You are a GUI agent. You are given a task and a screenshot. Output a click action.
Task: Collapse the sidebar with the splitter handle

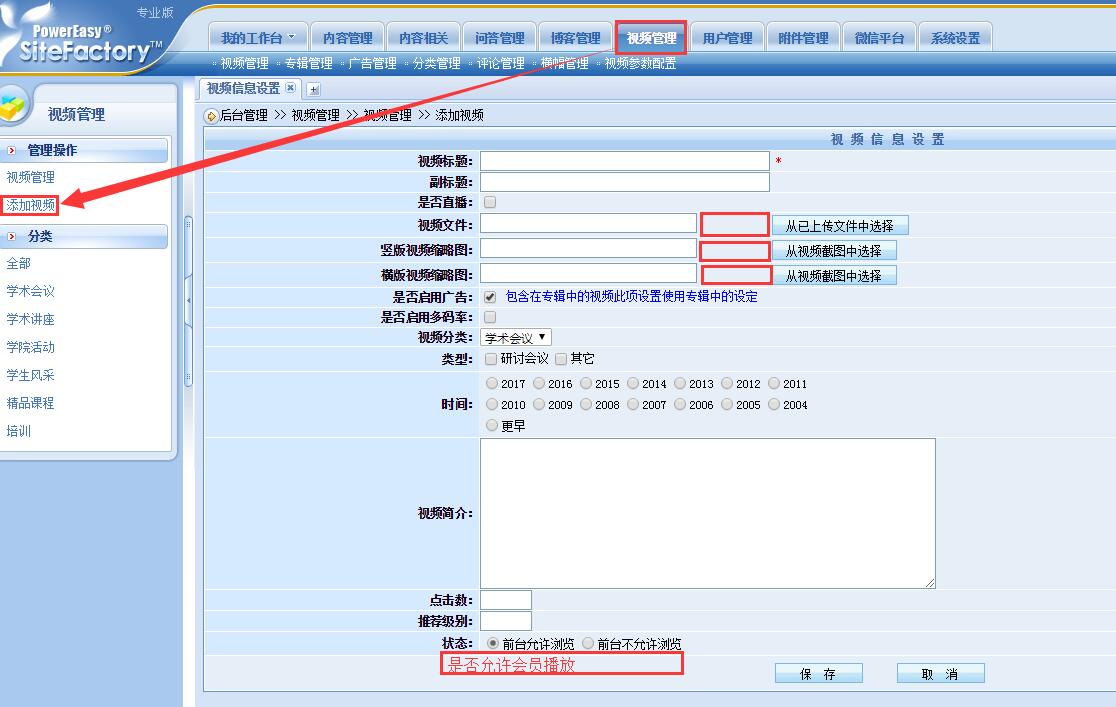pos(187,300)
